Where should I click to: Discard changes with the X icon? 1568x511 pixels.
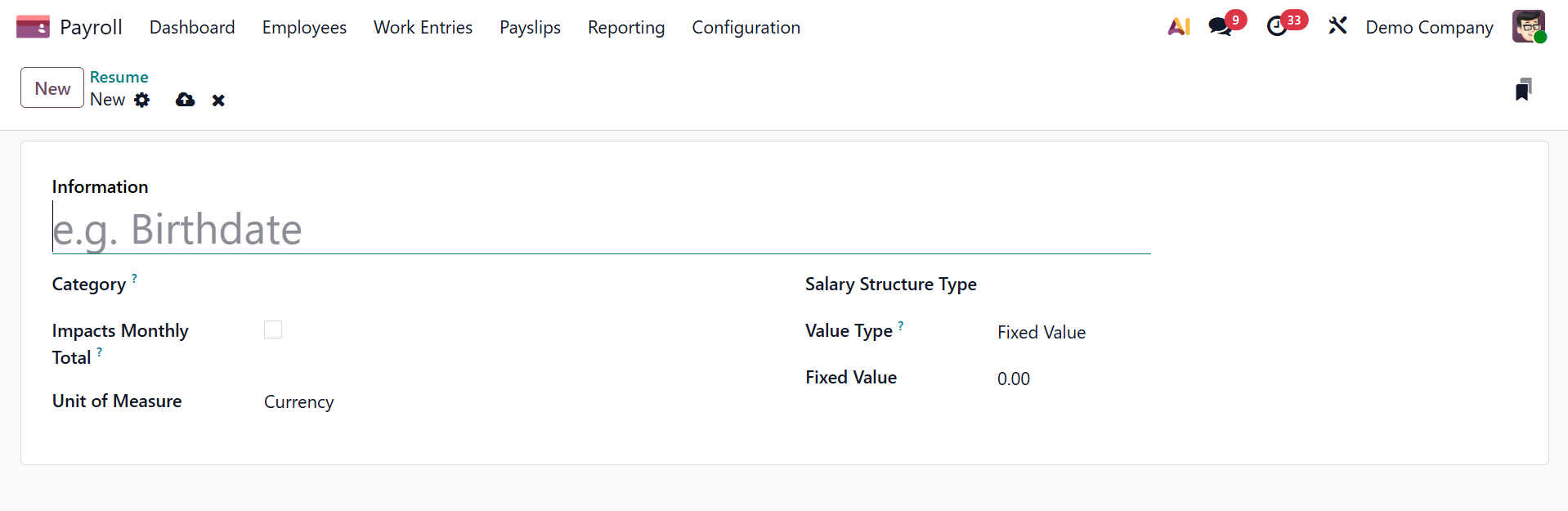click(x=218, y=101)
